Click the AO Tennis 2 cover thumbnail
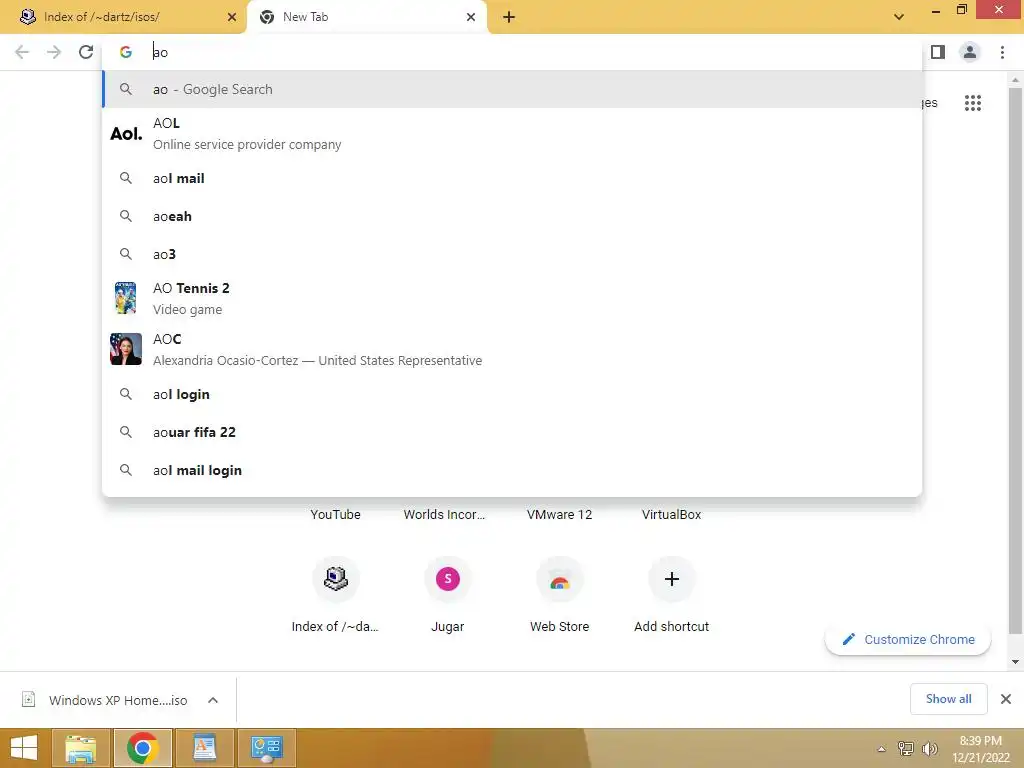This screenshot has height=768, width=1024. click(x=125, y=298)
